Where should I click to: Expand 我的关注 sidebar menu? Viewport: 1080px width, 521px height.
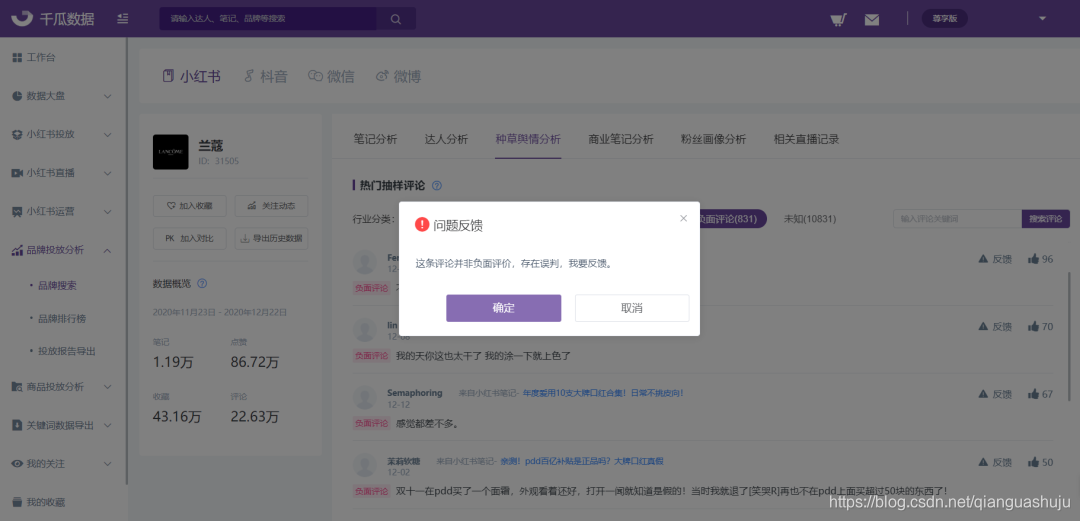point(63,464)
